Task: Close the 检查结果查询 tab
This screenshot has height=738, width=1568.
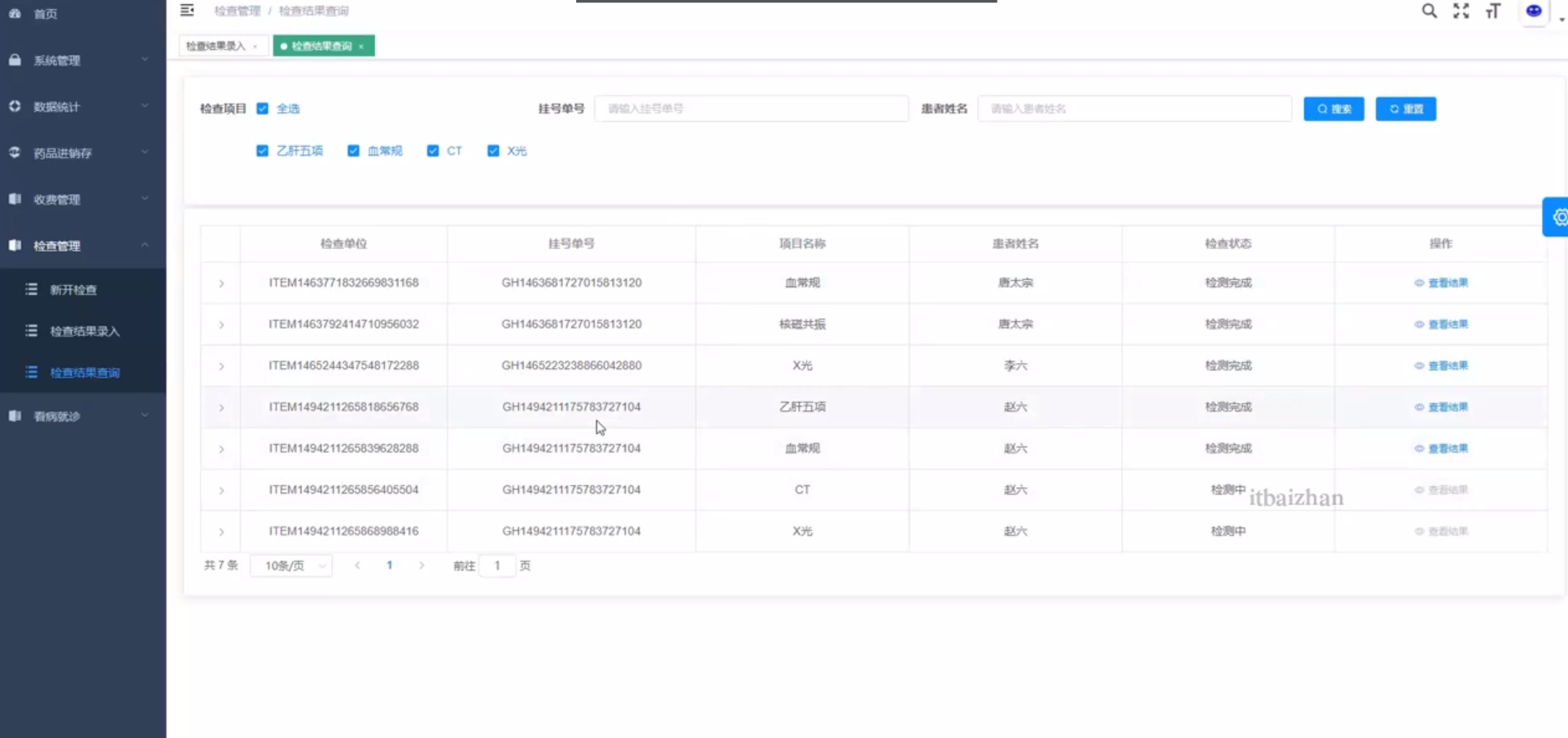Action: click(361, 46)
